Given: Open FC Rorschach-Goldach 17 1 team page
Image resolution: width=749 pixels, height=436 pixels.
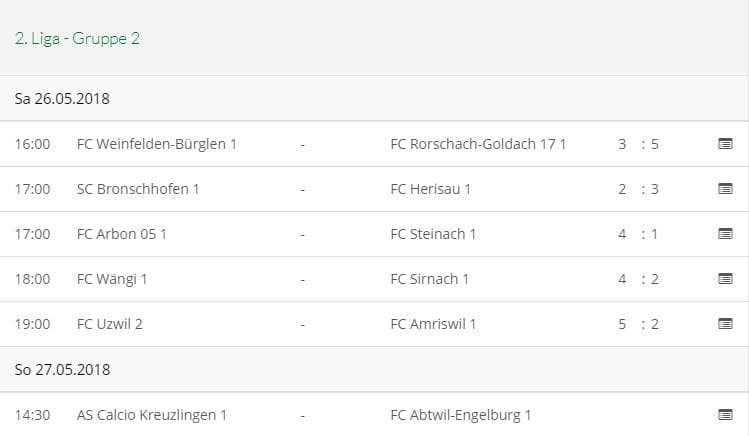Looking at the screenshot, I should pos(478,144).
